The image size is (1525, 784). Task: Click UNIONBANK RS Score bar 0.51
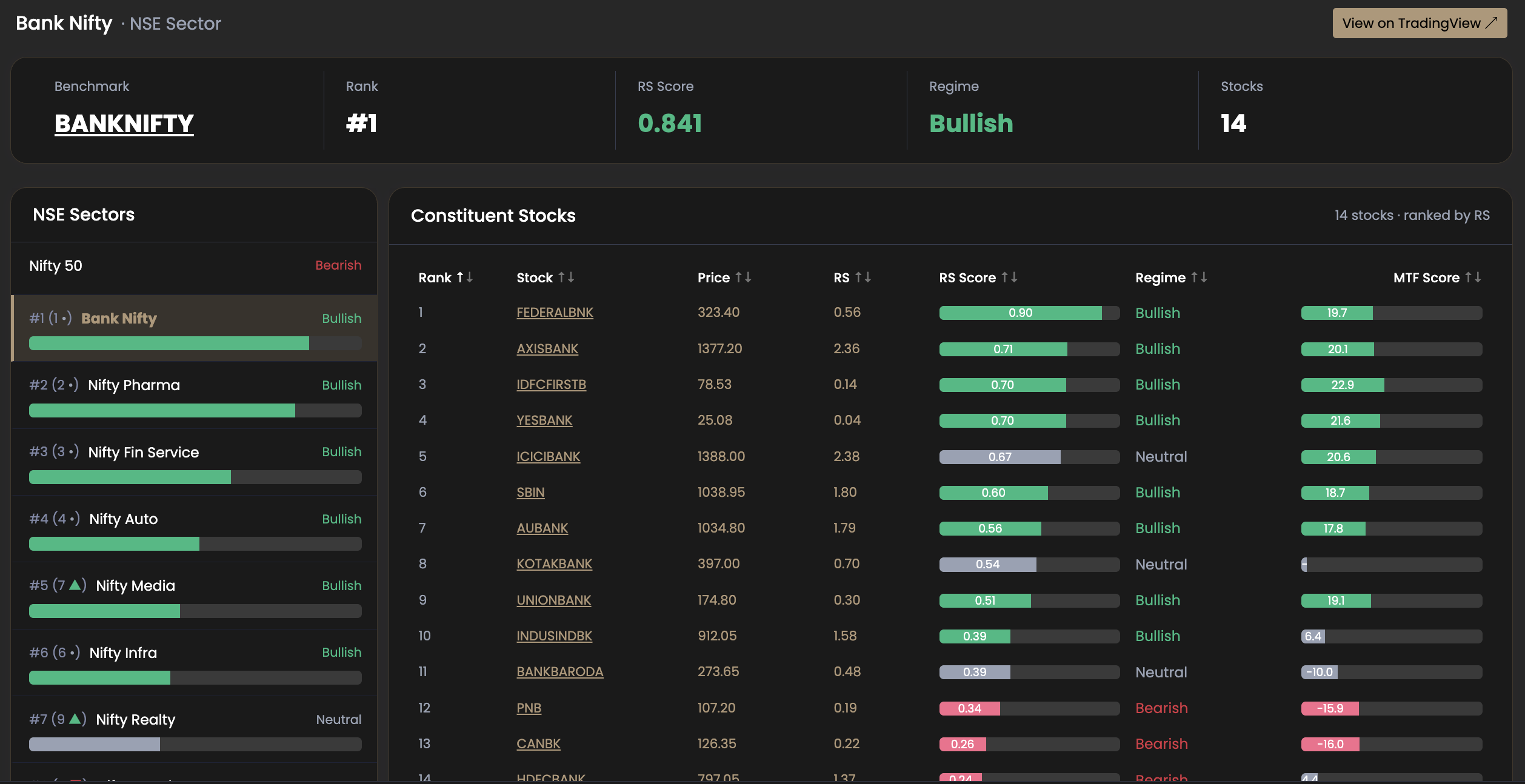pos(1029,601)
